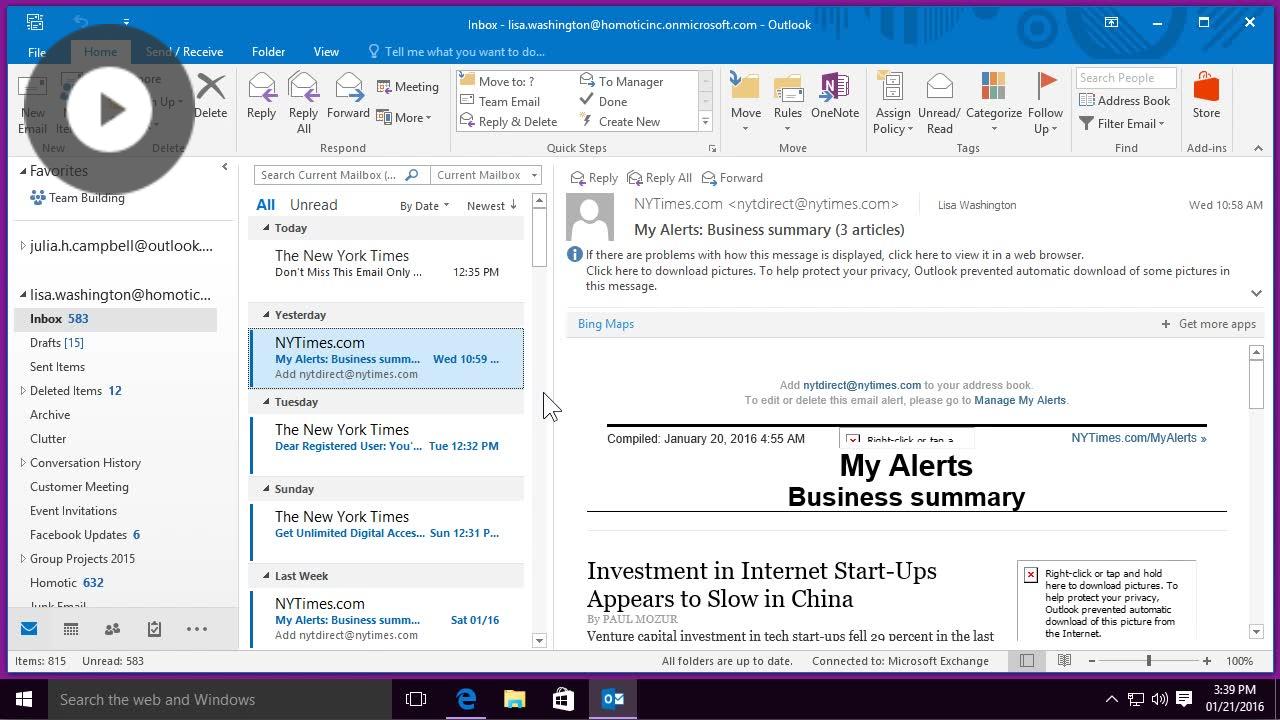Open NYTimes.com/MyAlerts link
Screen dimensions: 1280x720
click(1138, 438)
